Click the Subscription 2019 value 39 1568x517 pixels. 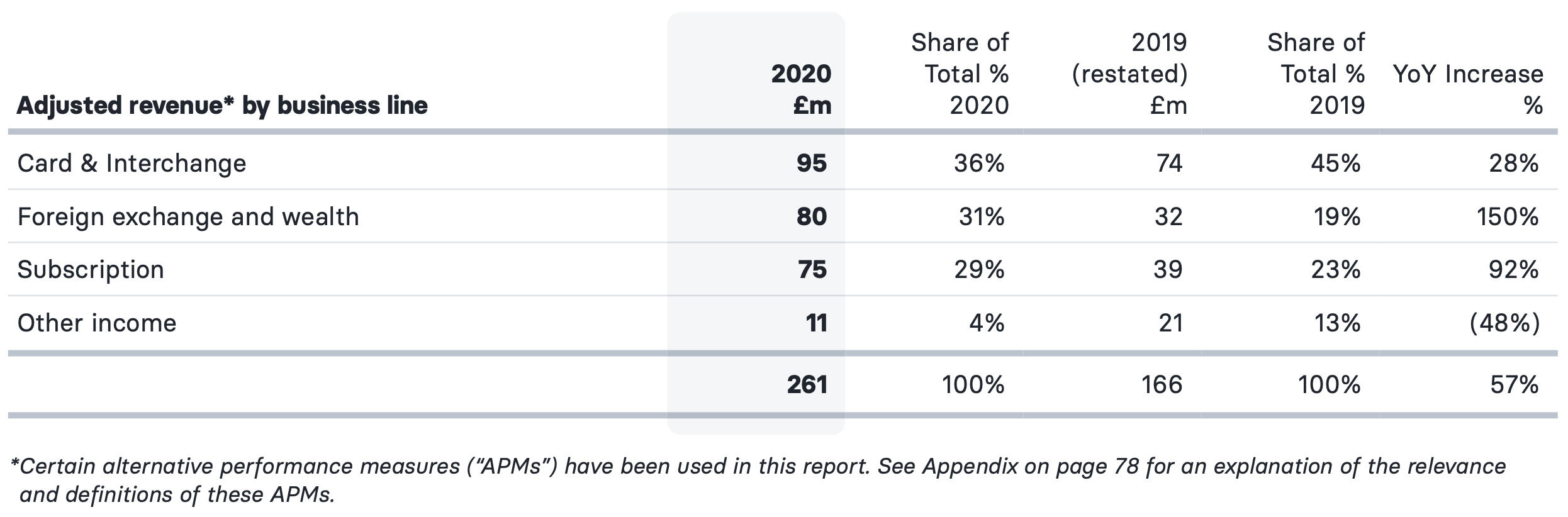point(1168,270)
